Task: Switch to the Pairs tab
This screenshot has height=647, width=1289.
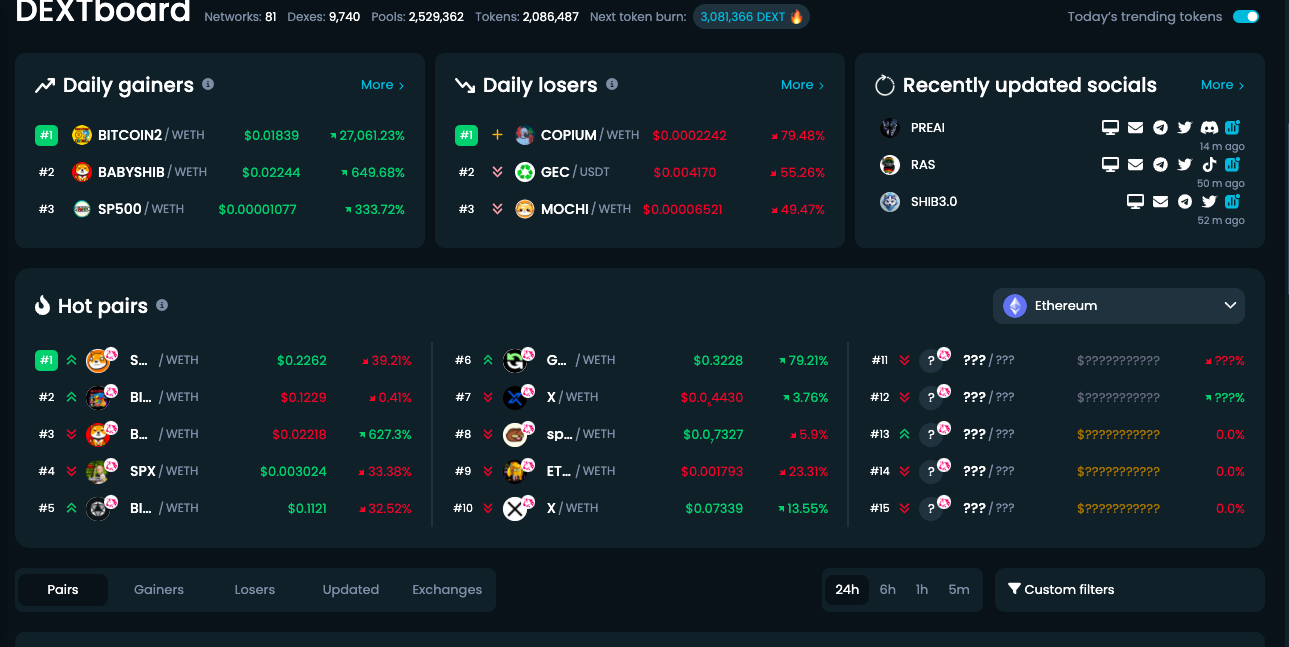Action: coord(63,589)
